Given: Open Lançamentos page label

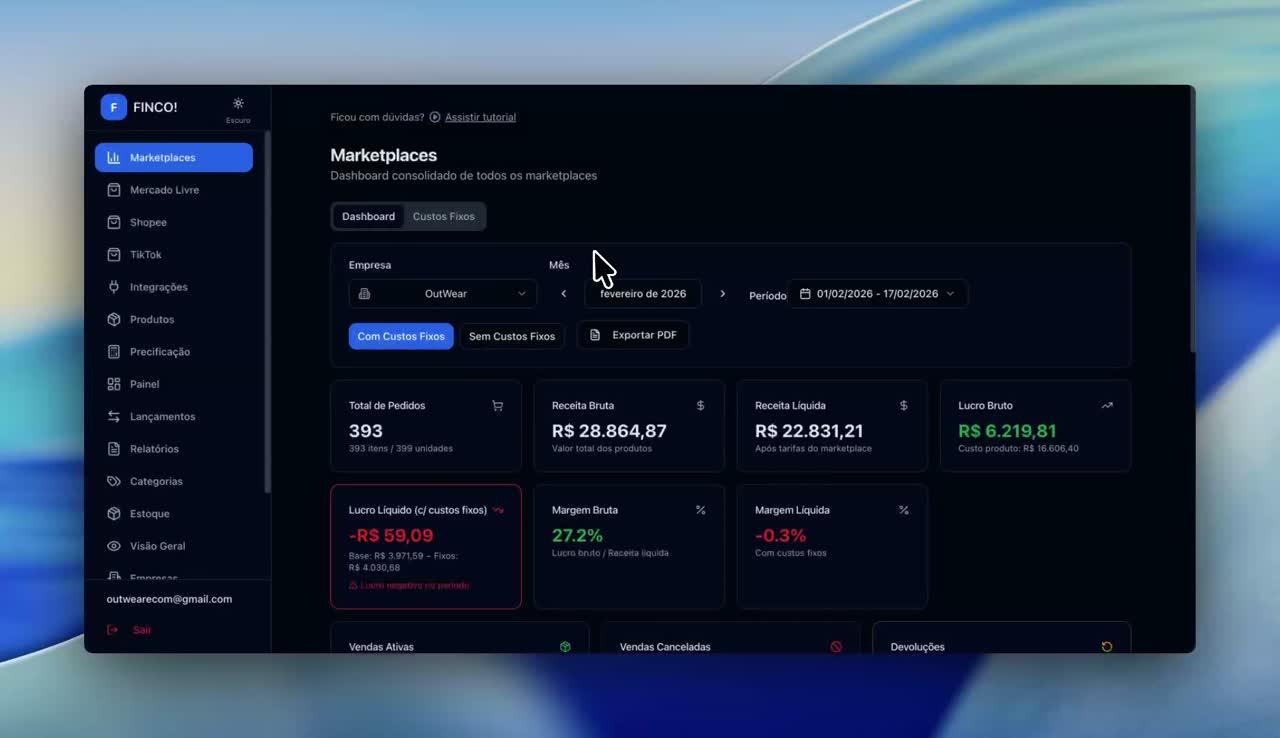Looking at the screenshot, I should (163, 416).
